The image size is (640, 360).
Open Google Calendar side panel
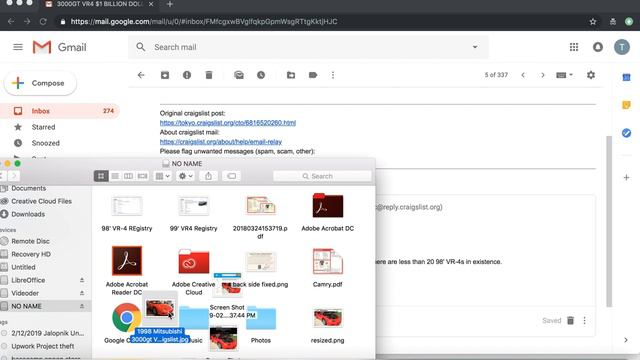click(627, 77)
